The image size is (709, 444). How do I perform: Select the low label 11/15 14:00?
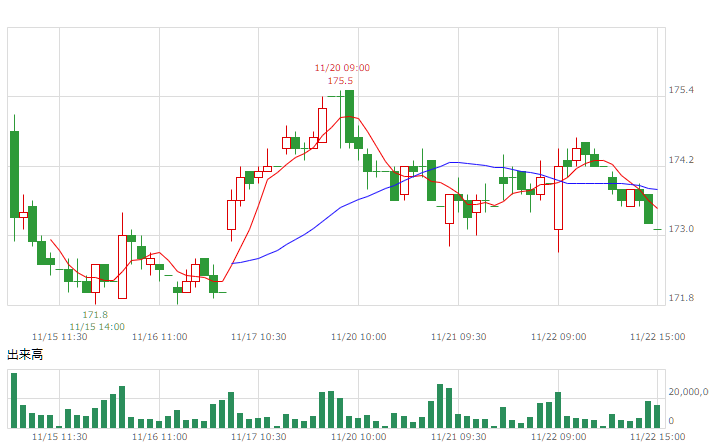pyautogui.click(x=97, y=326)
